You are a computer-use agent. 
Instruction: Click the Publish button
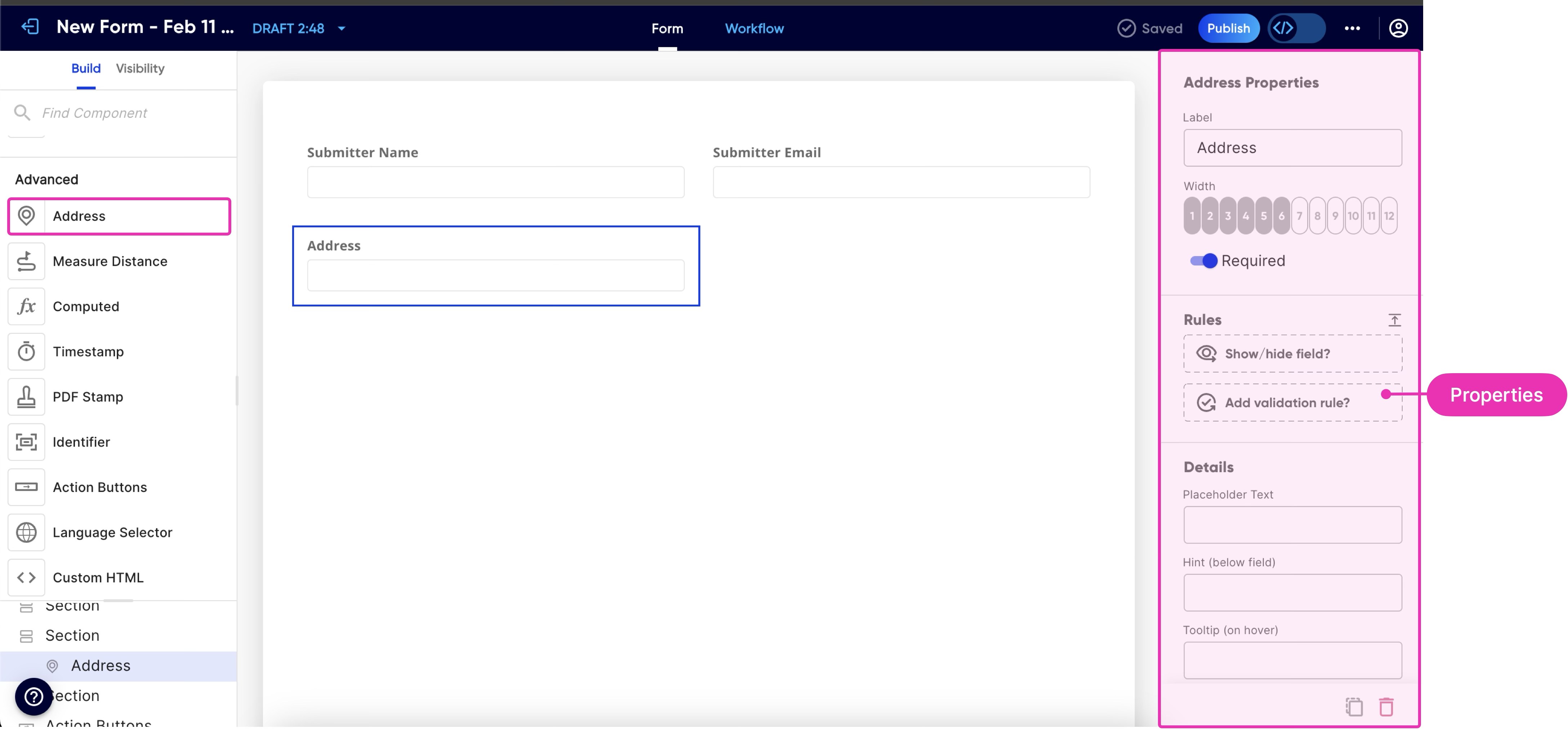[1228, 28]
